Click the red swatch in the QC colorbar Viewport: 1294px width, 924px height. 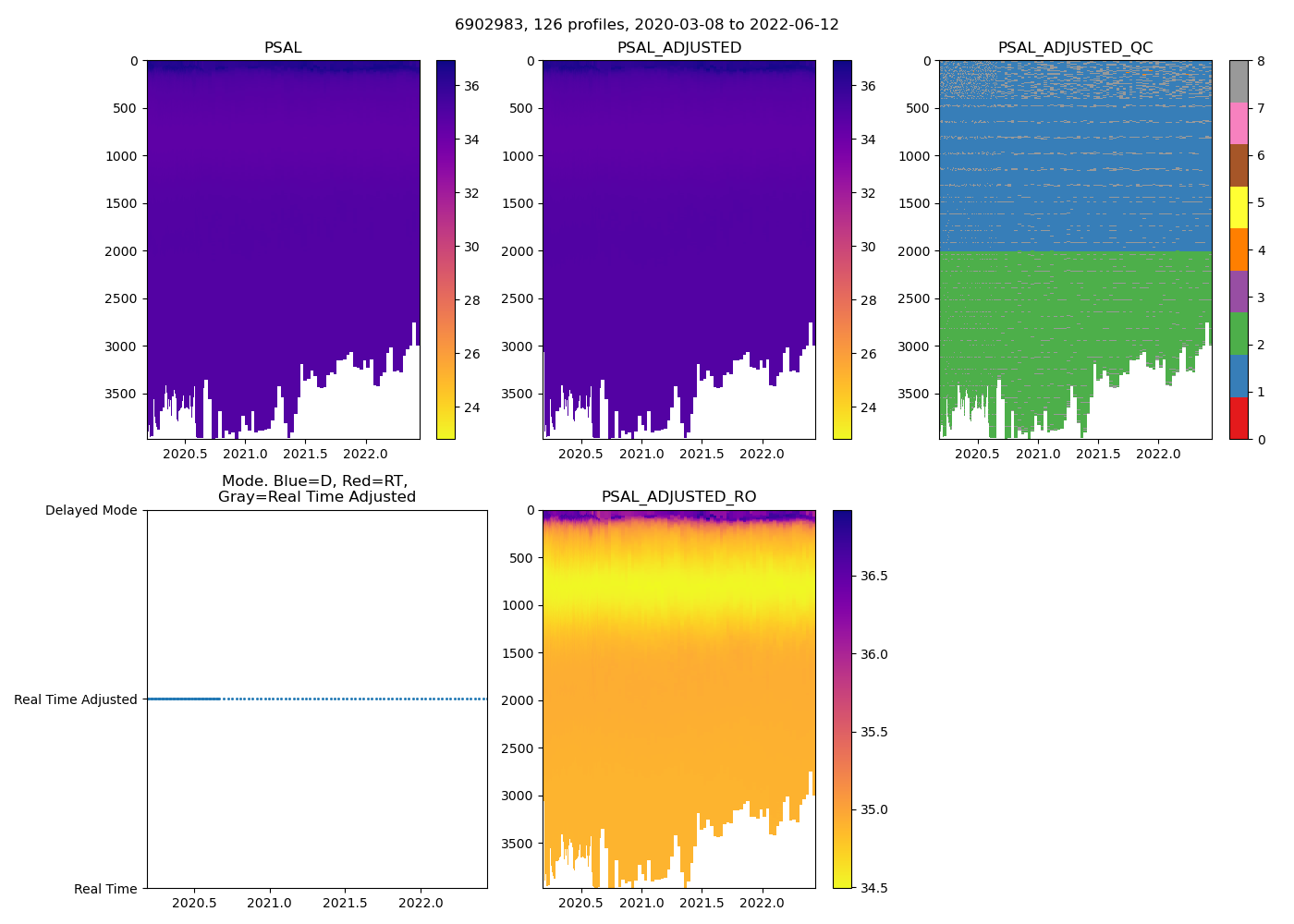(x=1239, y=419)
